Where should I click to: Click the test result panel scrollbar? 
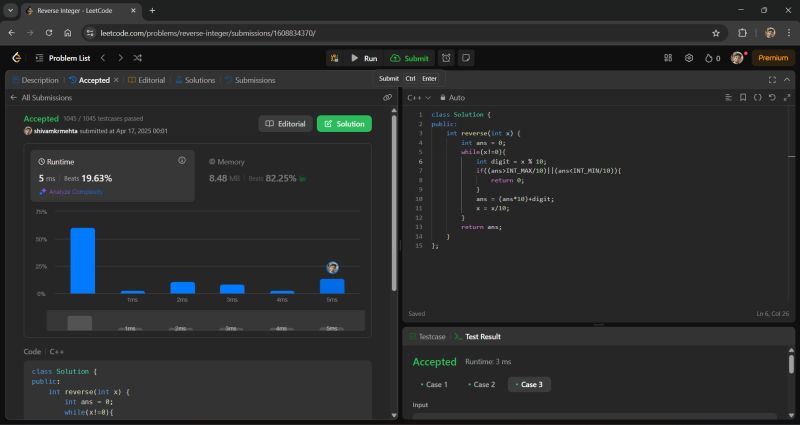pyautogui.click(x=791, y=364)
